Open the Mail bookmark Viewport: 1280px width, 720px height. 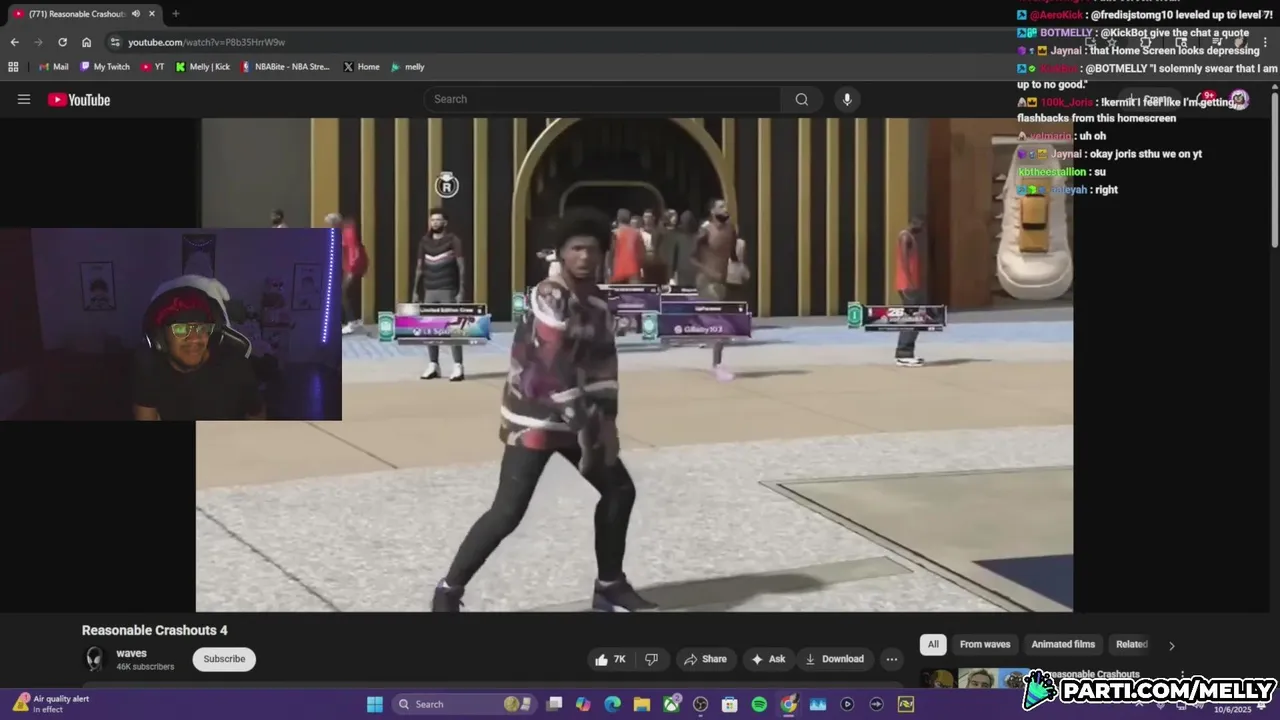pos(53,67)
